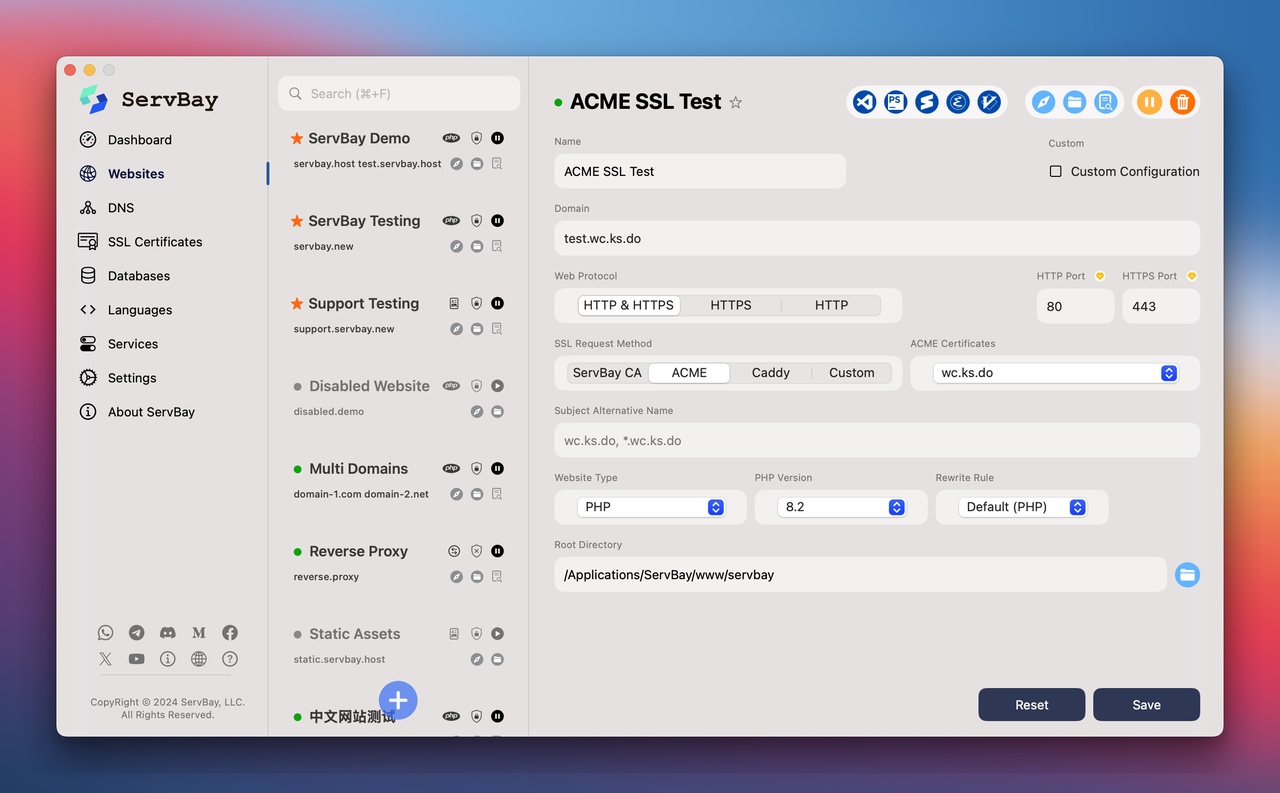Screen dimensions: 1280x793
Task: Pause the ServBay Testing website
Action: (497, 221)
